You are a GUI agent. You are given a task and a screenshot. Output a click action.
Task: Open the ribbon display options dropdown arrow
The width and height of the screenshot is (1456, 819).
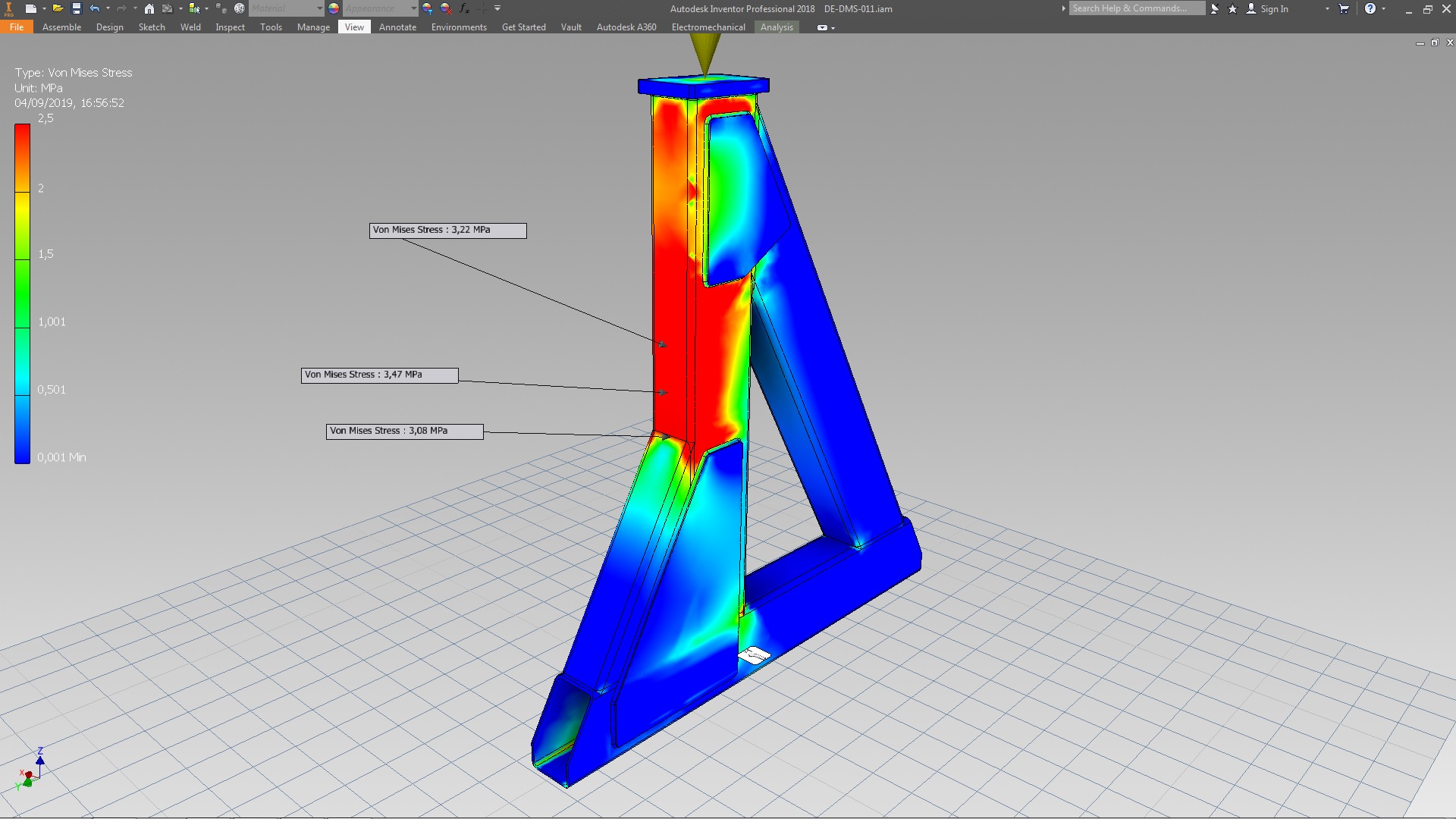click(x=833, y=28)
